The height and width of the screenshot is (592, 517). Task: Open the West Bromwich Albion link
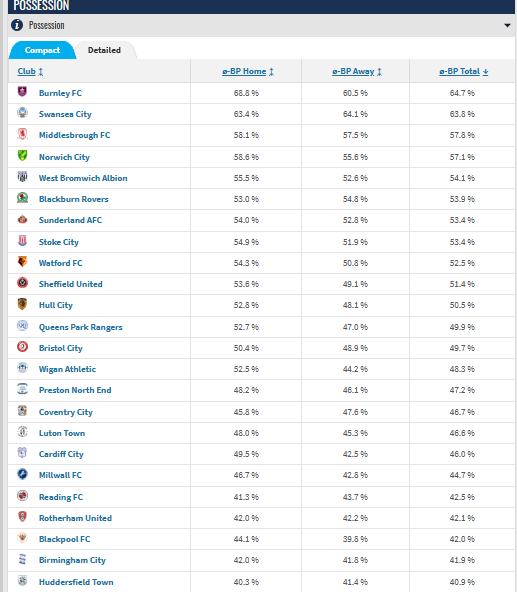83,178
